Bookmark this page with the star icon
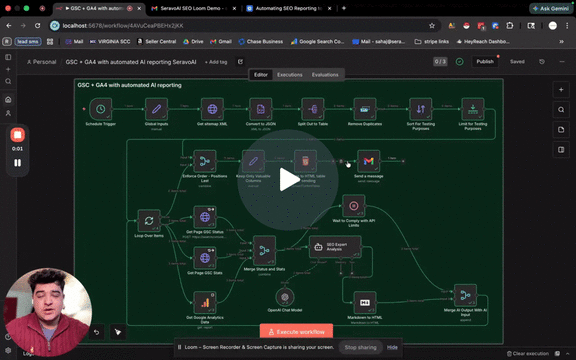 coord(432,26)
